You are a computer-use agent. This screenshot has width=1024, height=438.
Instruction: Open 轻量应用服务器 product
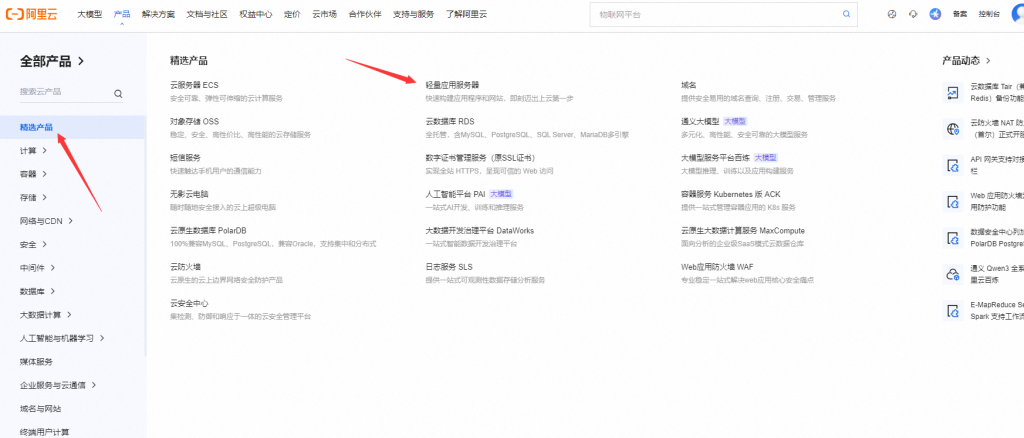[453, 85]
